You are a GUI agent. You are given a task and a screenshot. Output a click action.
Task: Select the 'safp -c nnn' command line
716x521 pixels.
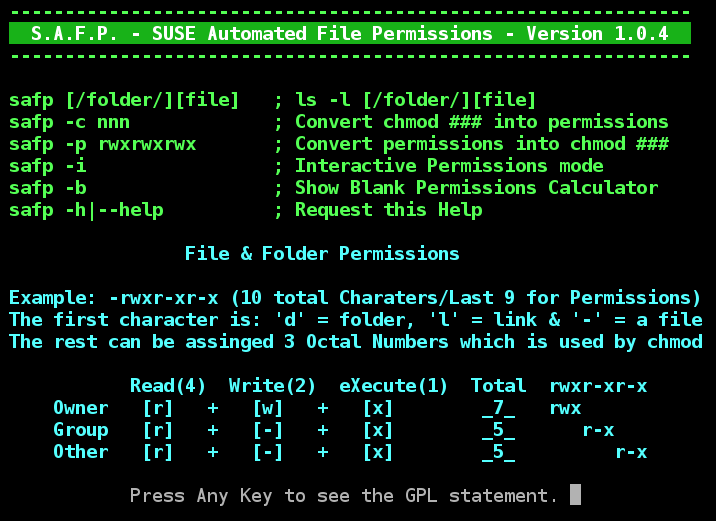tap(64, 122)
